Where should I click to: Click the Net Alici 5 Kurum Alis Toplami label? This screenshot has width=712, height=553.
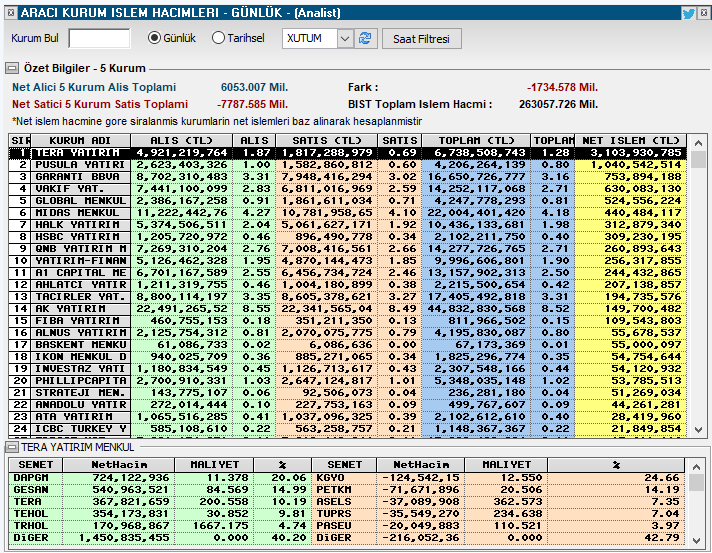(x=94, y=87)
